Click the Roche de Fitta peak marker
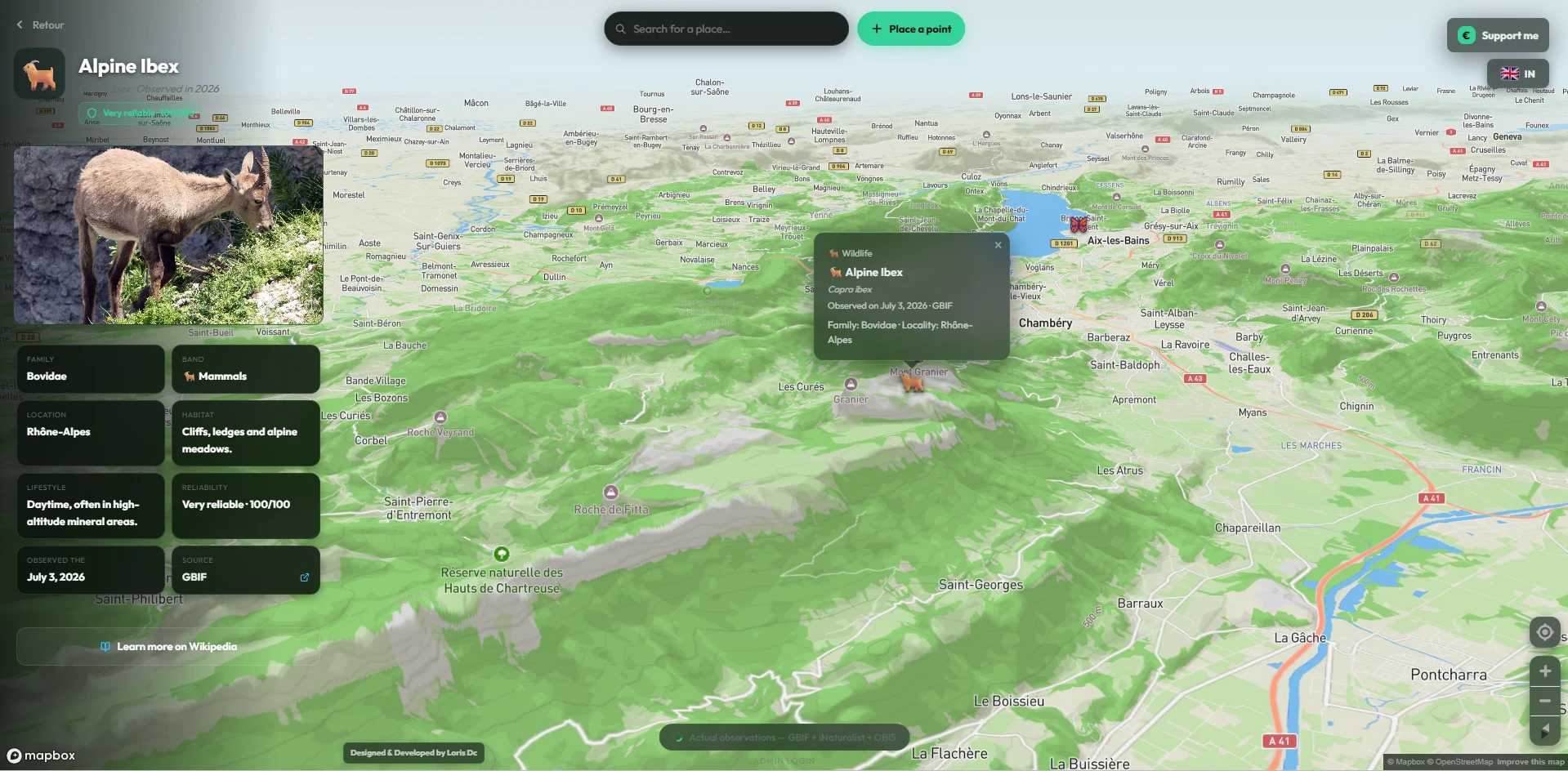The image size is (1568, 771). pyautogui.click(x=610, y=492)
